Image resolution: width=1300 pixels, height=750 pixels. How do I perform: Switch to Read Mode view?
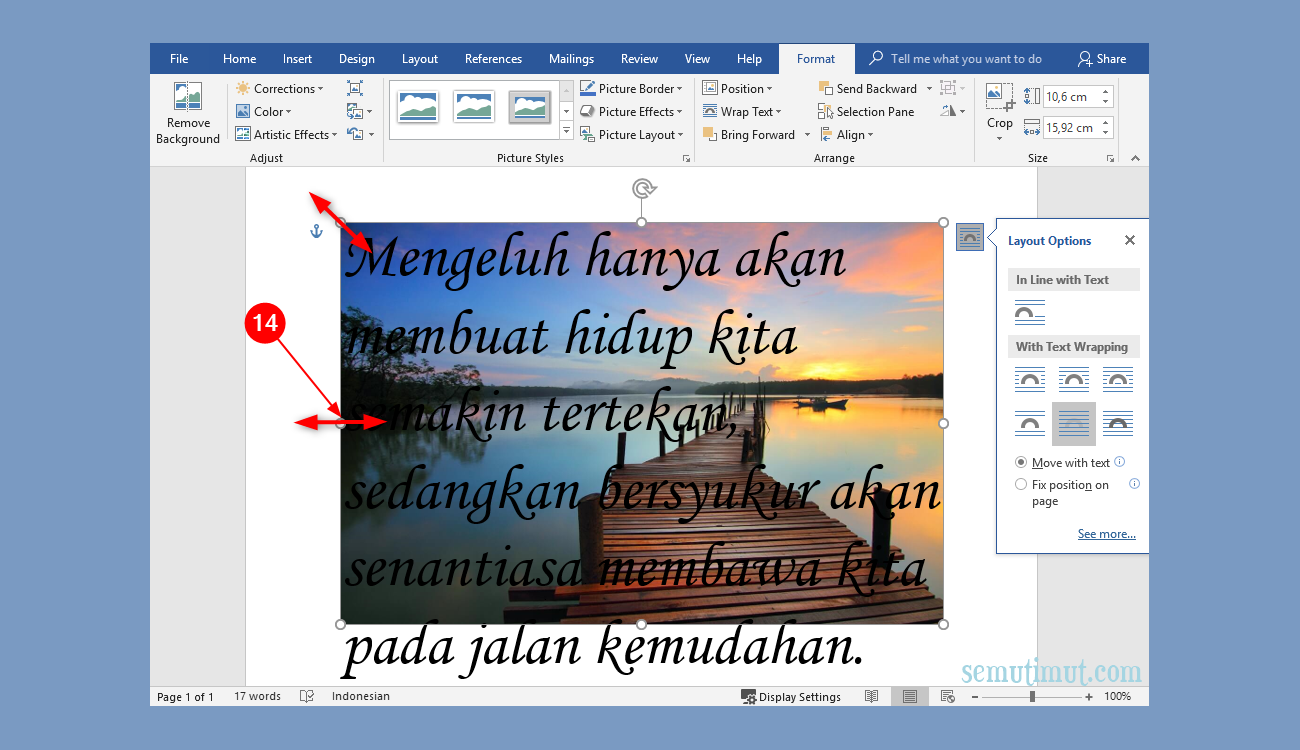coord(871,696)
